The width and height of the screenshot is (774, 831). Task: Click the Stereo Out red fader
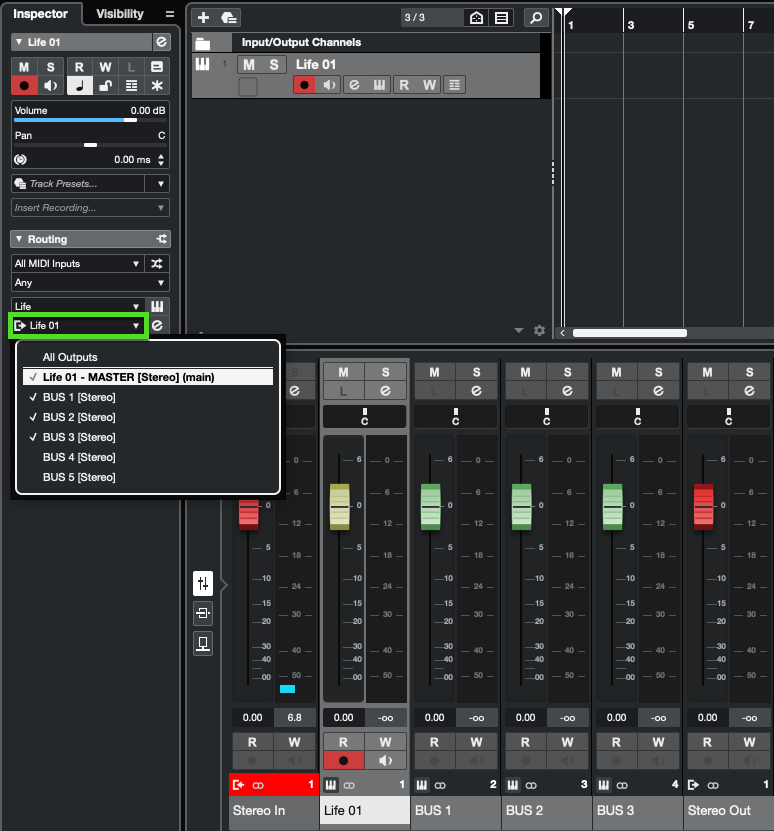(703, 507)
